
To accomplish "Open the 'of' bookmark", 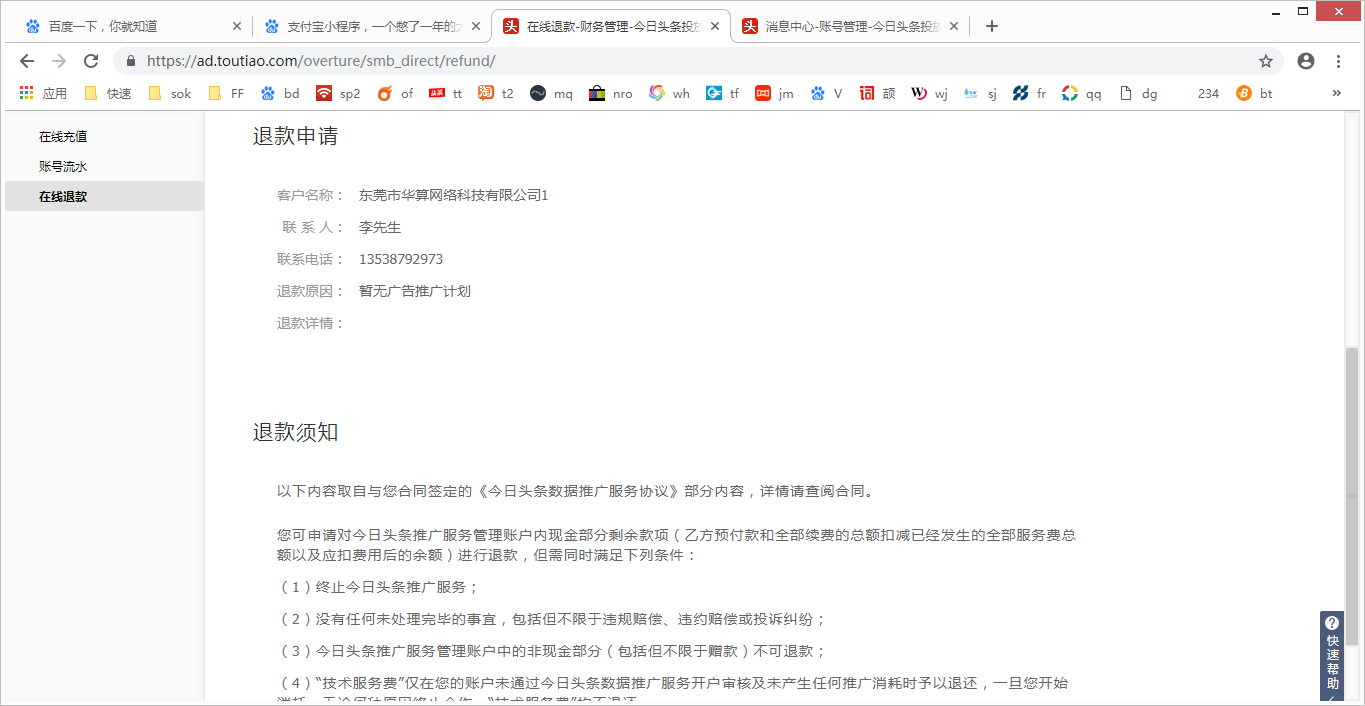I will pyautogui.click(x=395, y=93).
